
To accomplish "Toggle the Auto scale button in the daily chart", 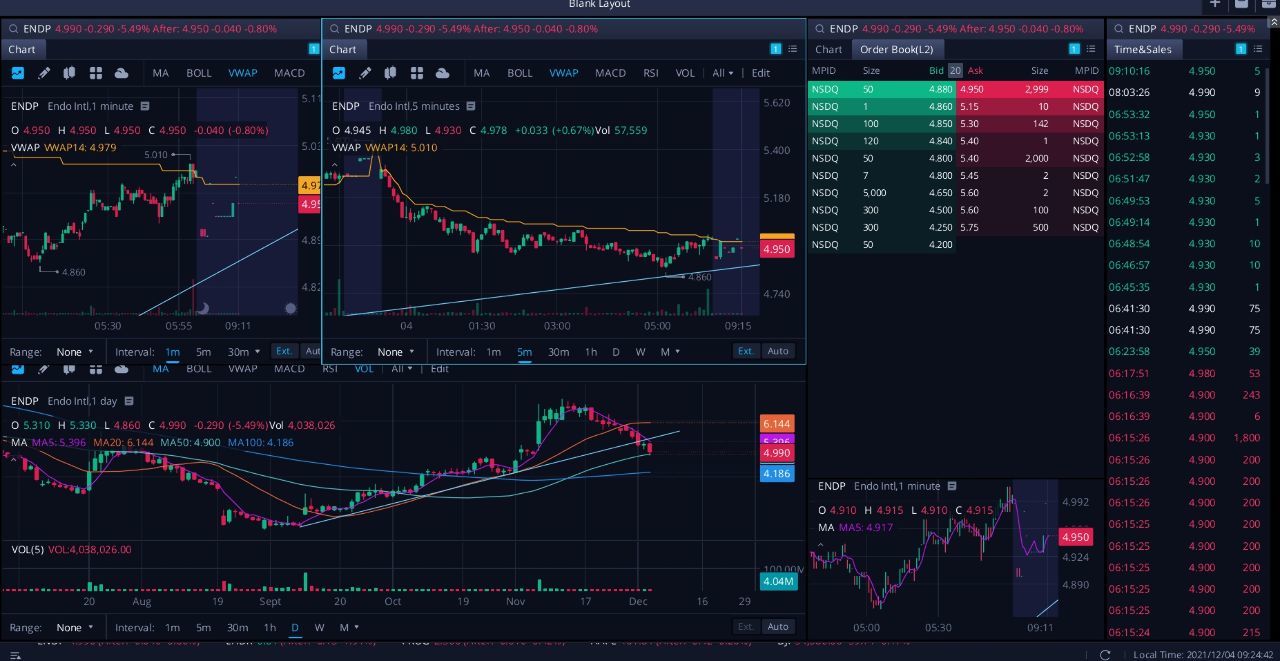I will point(777,627).
